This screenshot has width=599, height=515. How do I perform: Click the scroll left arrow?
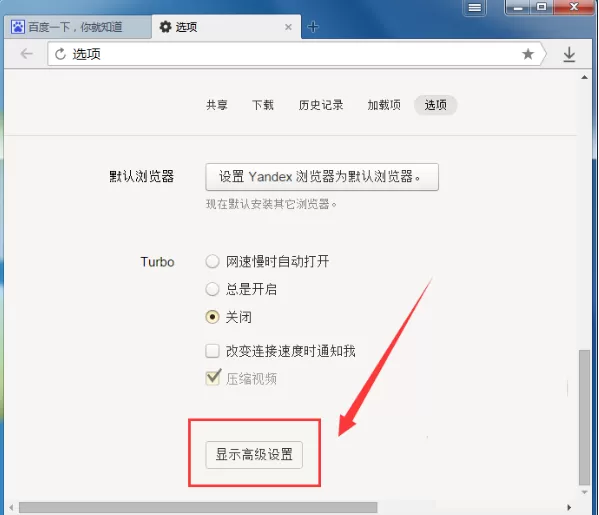(11, 508)
